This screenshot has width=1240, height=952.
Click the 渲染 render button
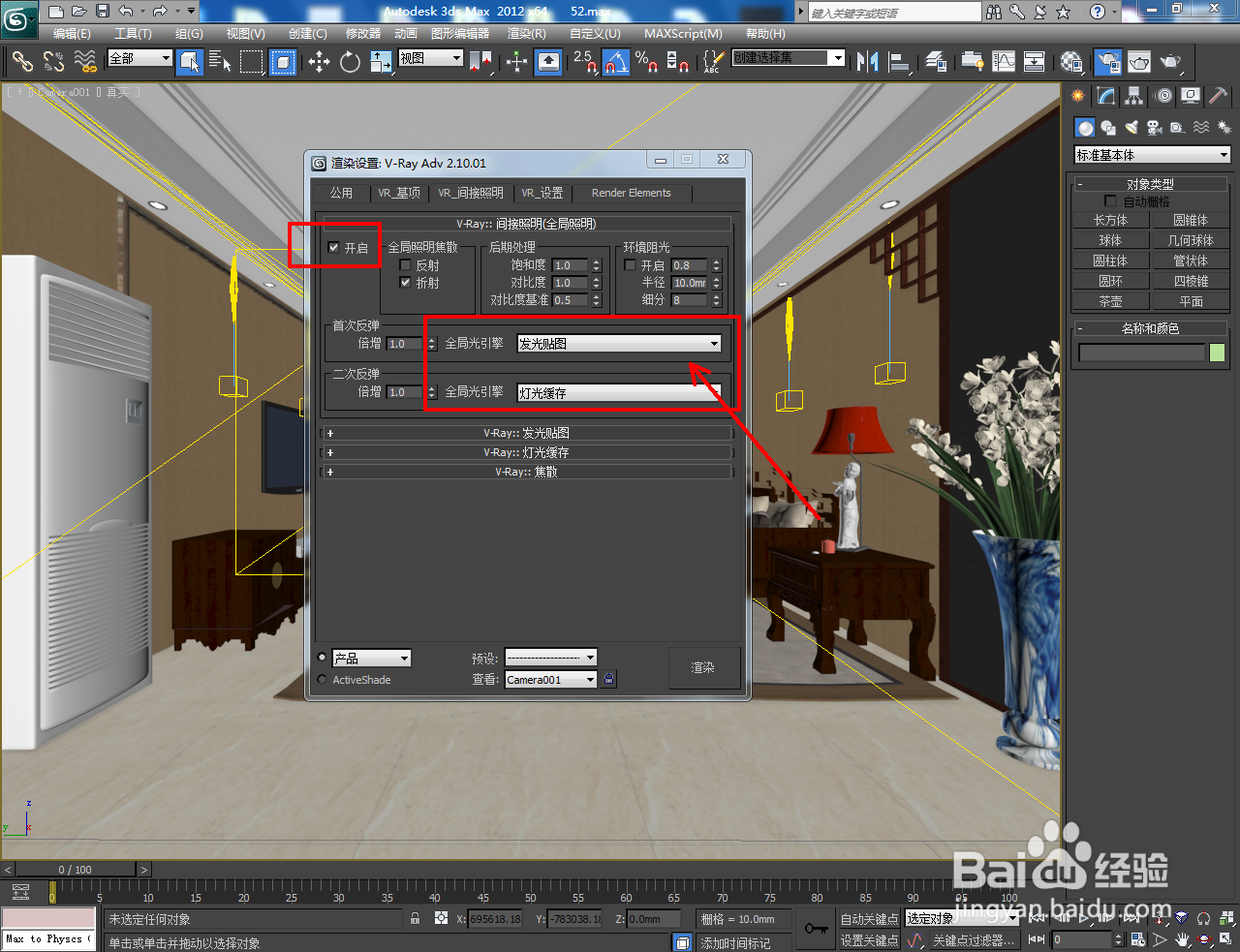703,667
